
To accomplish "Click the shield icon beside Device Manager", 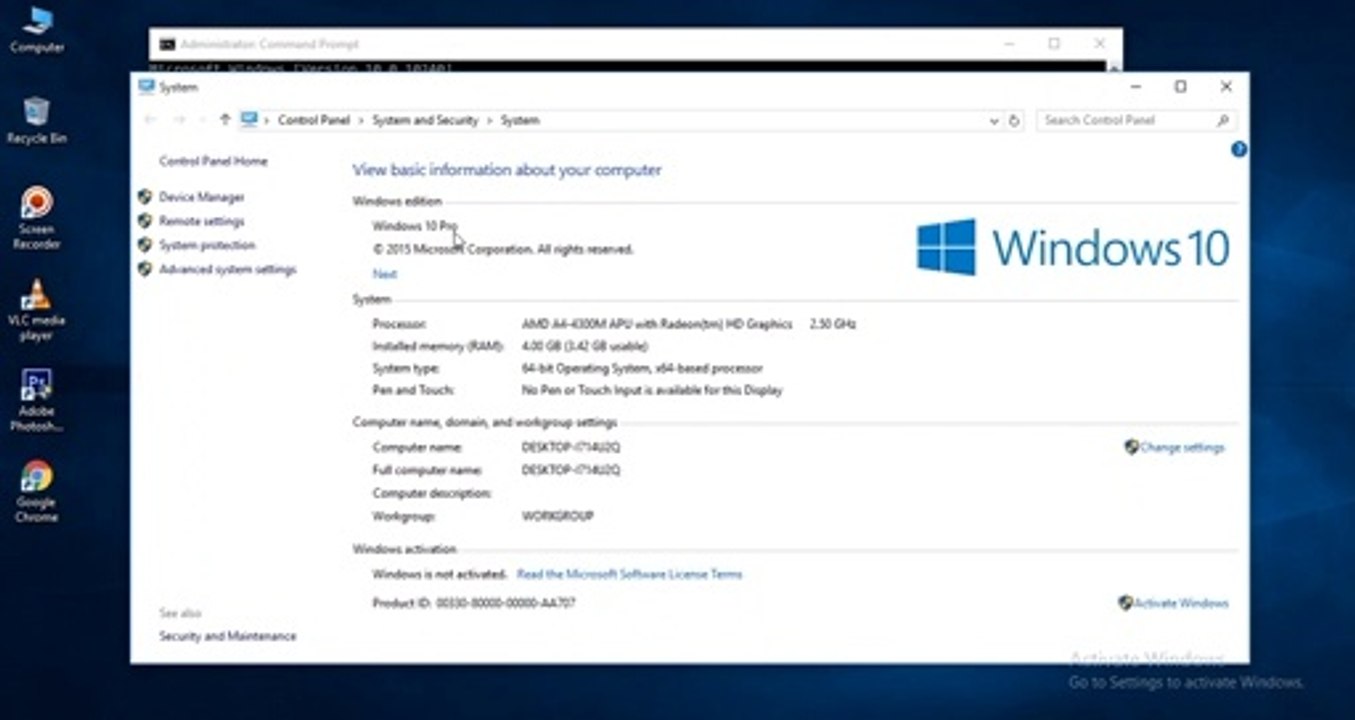I will (x=145, y=197).
